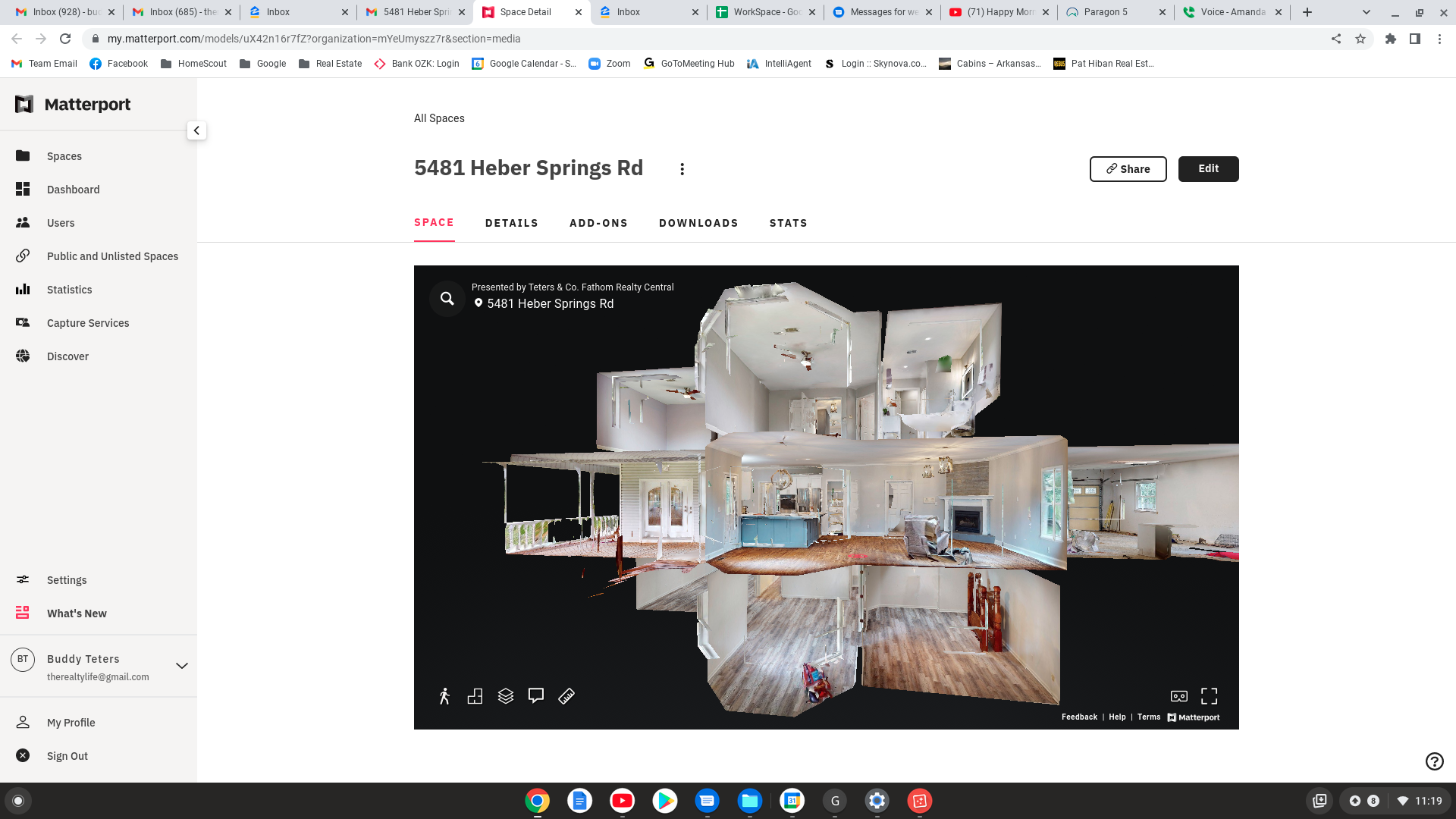Click the VR headset view icon
The height and width of the screenshot is (819, 1456).
[1179, 696]
